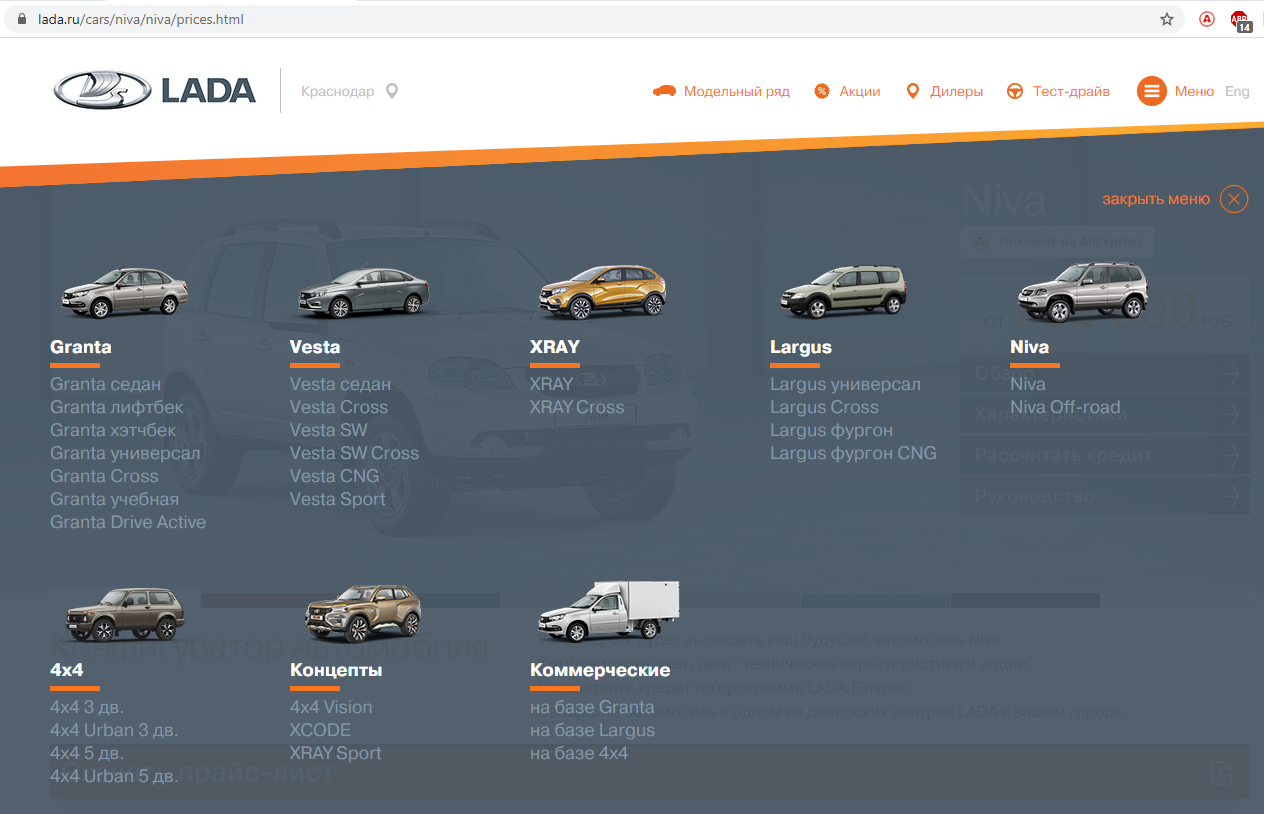This screenshot has height=814, width=1264.
Task: Open the Концепты heading link
Action: pyautogui.click(x=336, y=670)
